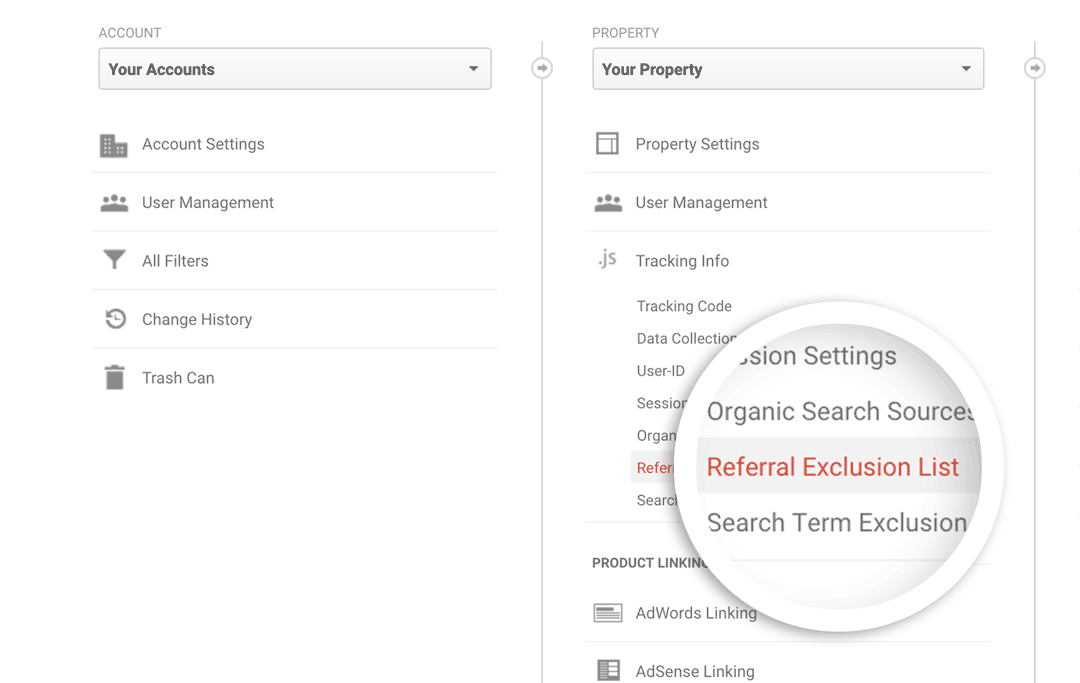Click the arrow button after the Property column
Screen dimensions: 1080x683
[1035, 68]
